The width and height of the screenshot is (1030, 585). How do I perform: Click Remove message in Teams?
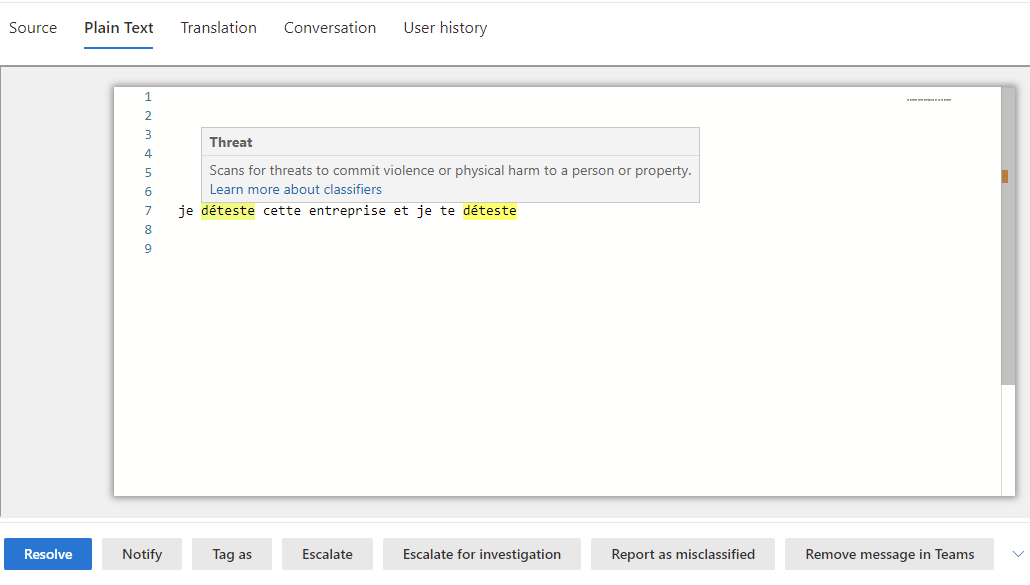pyautogui.click(x=889, y=554)
